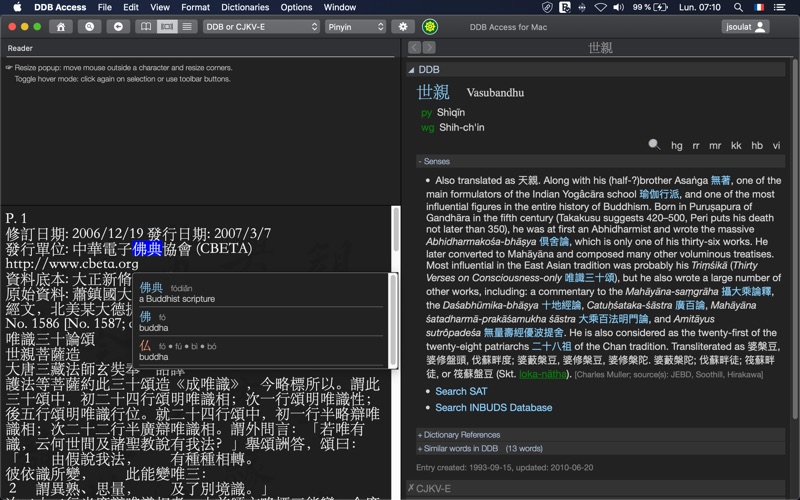Open the DDB or CJKV-E dropdown
The width and height of the screenshot is (800, 500).
[261, 27]
